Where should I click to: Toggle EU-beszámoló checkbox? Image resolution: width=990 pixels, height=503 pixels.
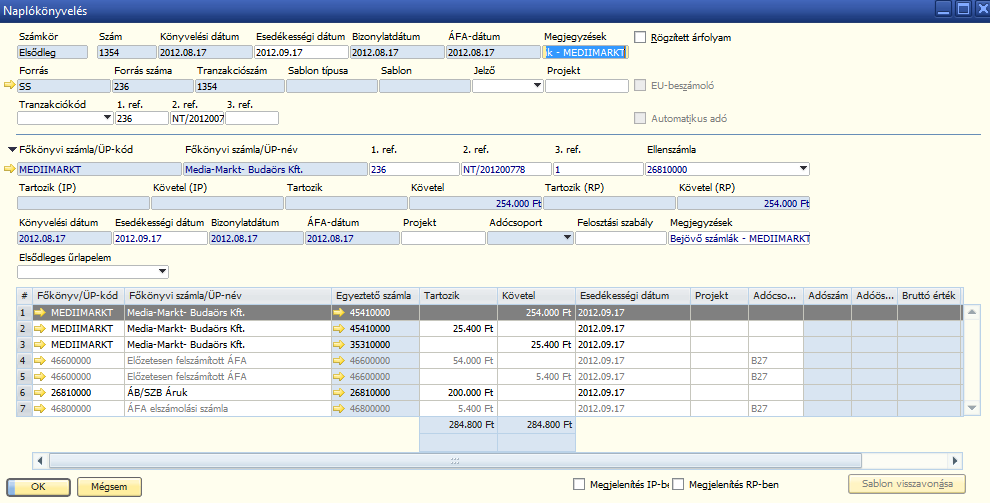pyautogui.click(x=640, y=85)
